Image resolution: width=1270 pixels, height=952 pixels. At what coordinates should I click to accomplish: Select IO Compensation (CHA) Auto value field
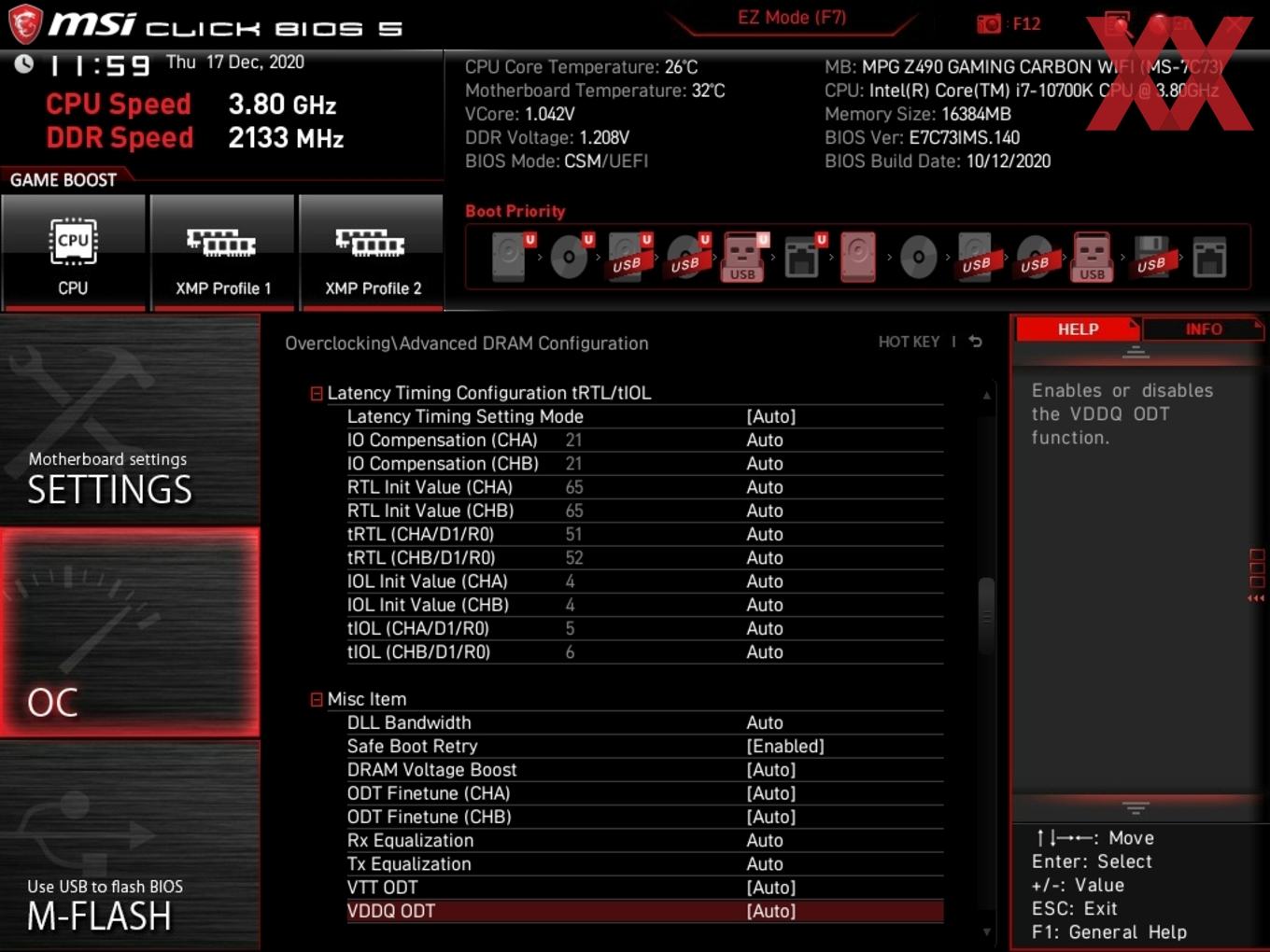coord(764,440)
